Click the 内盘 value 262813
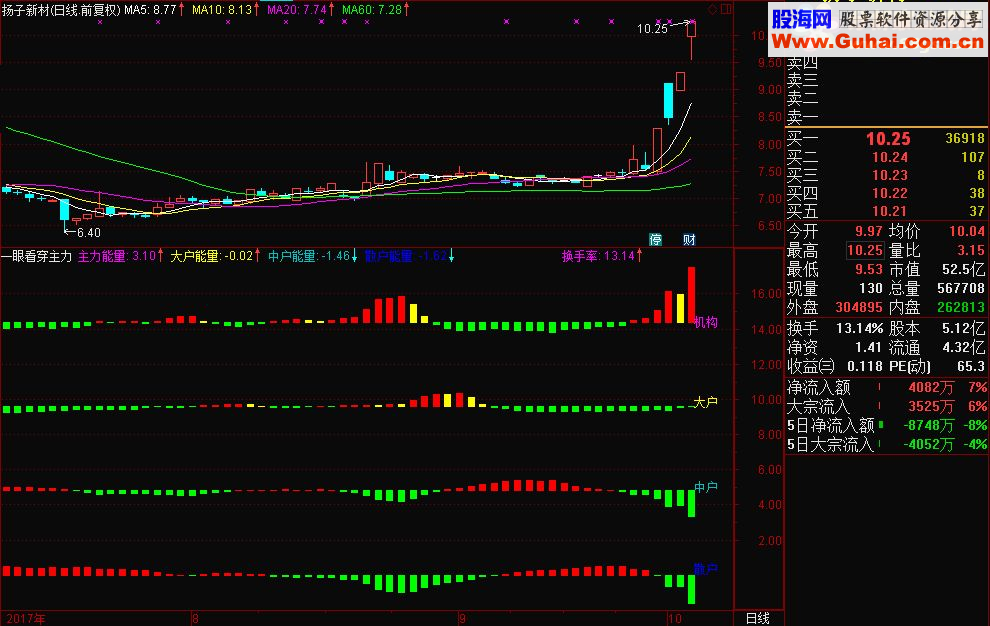 pyautogui.click(x=961, y=307)
